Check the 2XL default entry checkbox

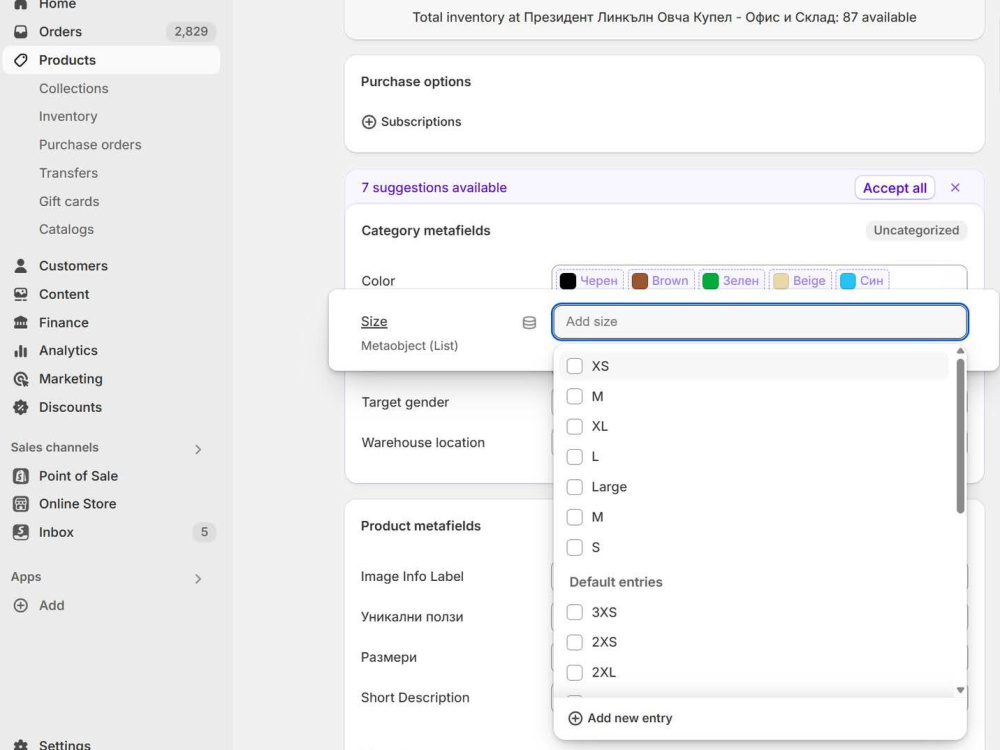point(575,672)
